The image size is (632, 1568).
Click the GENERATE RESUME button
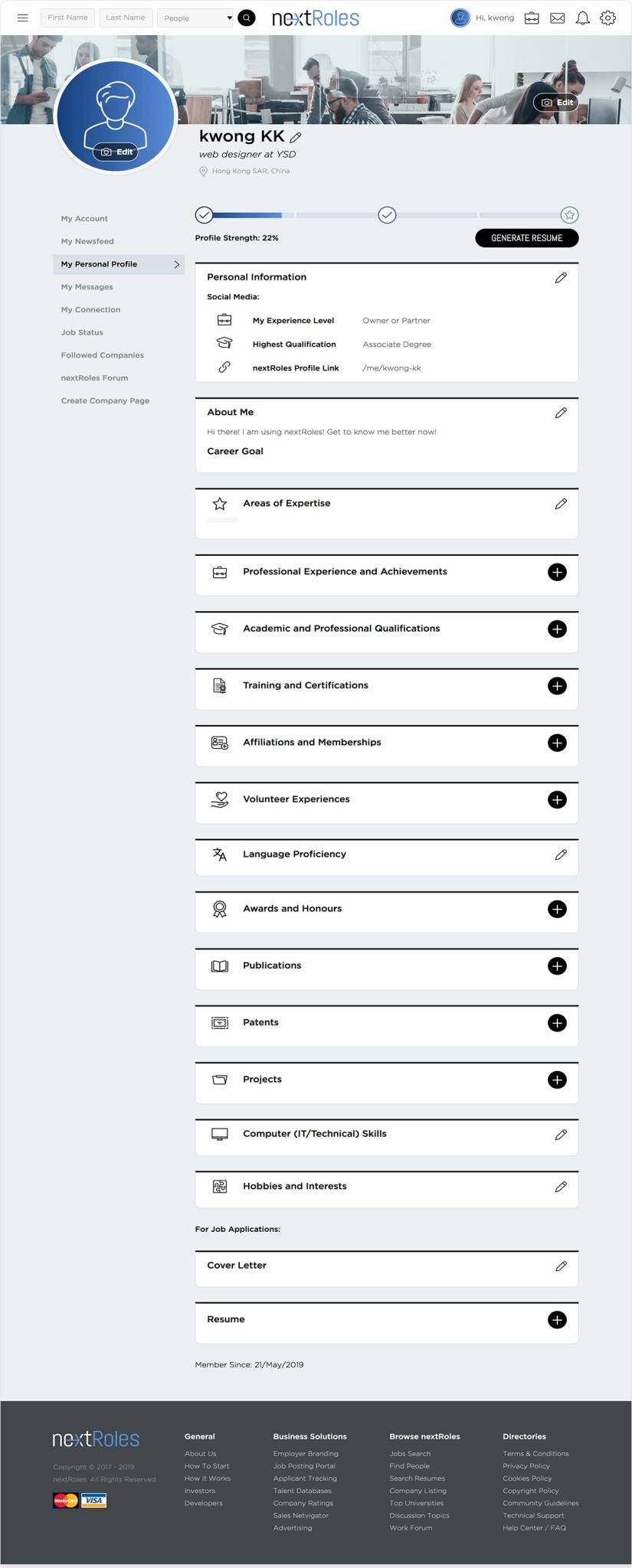pos(526,238)
